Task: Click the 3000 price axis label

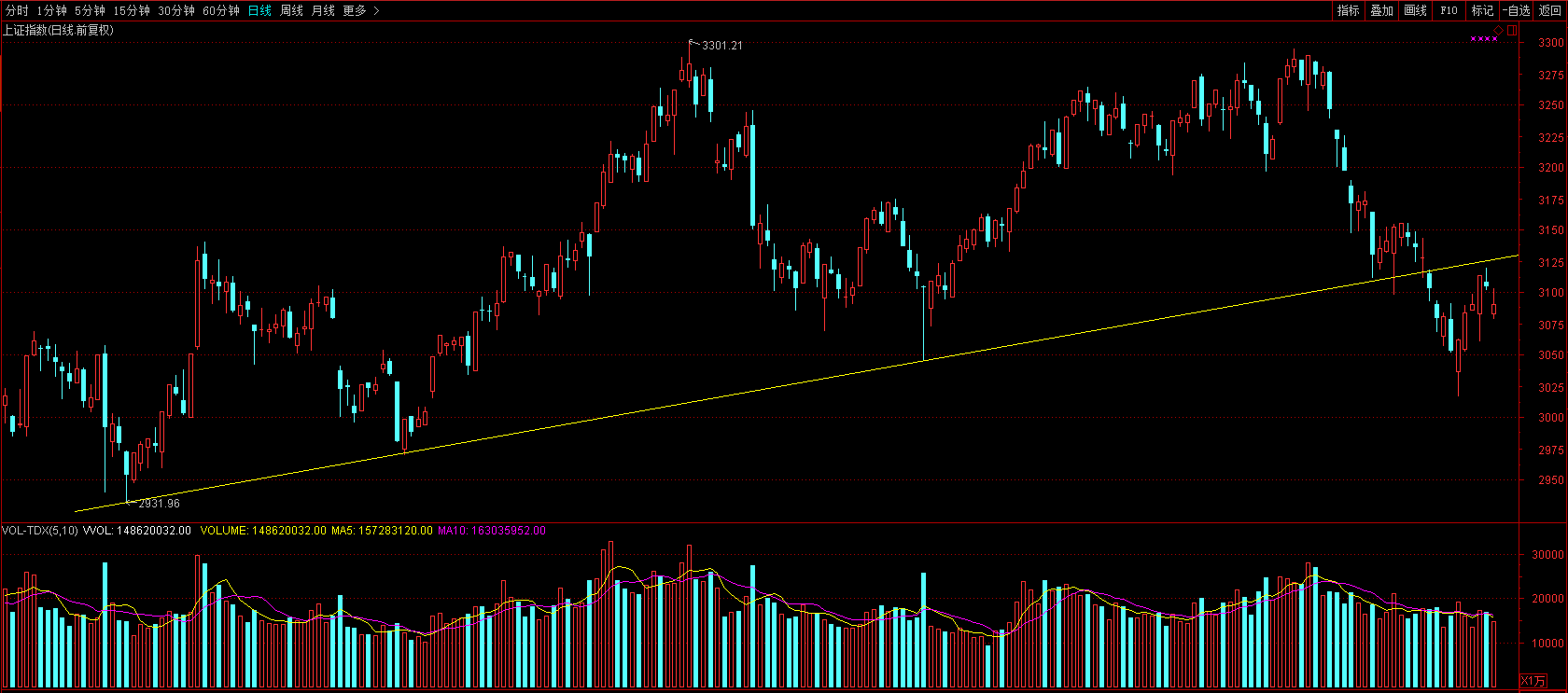Action: point(1551,418)
